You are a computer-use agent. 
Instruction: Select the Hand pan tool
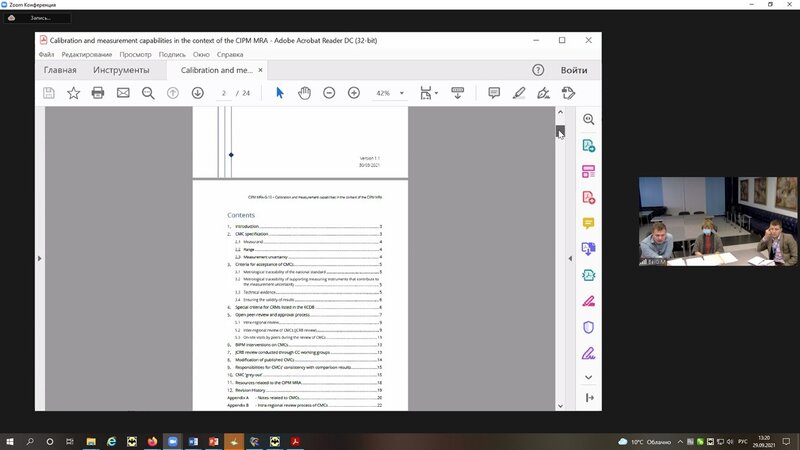(304, 93)
